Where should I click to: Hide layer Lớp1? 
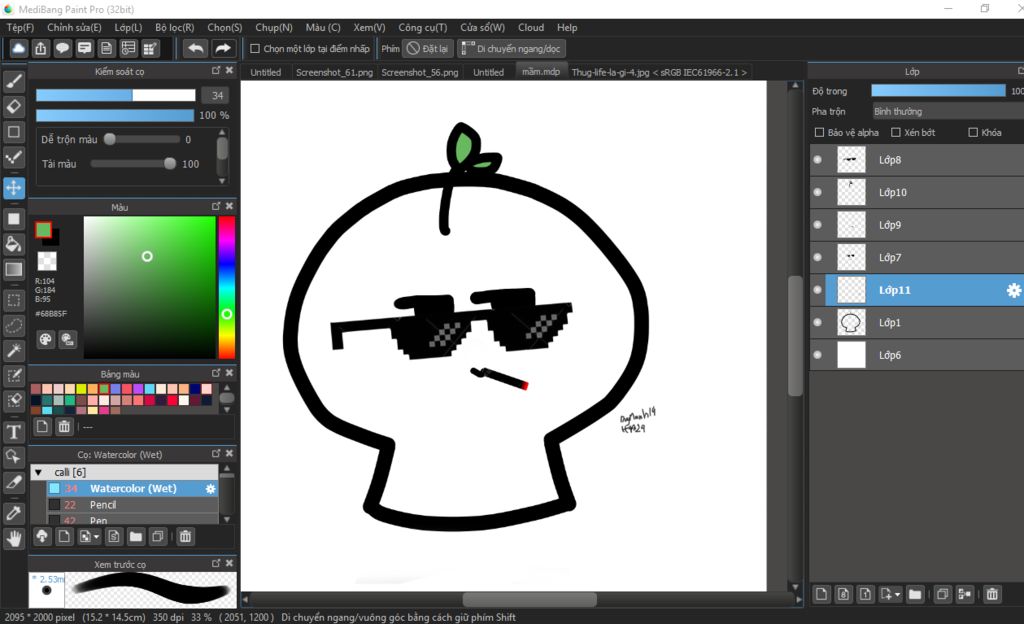818,322
